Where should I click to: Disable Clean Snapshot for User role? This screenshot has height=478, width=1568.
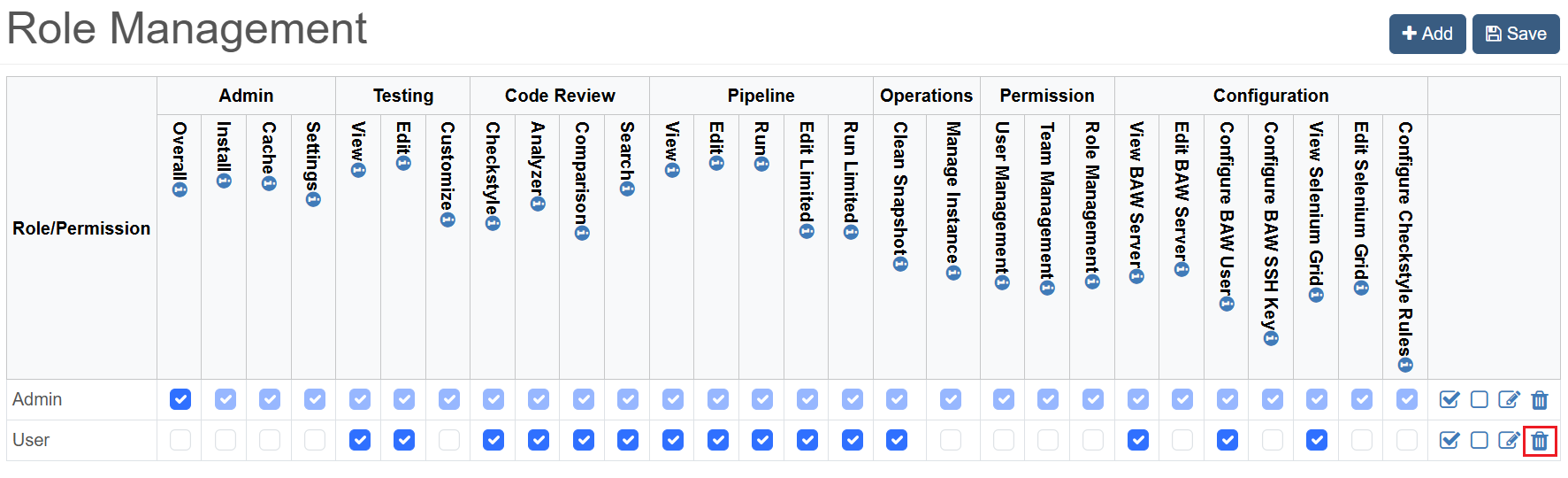(x=897, y=440)
